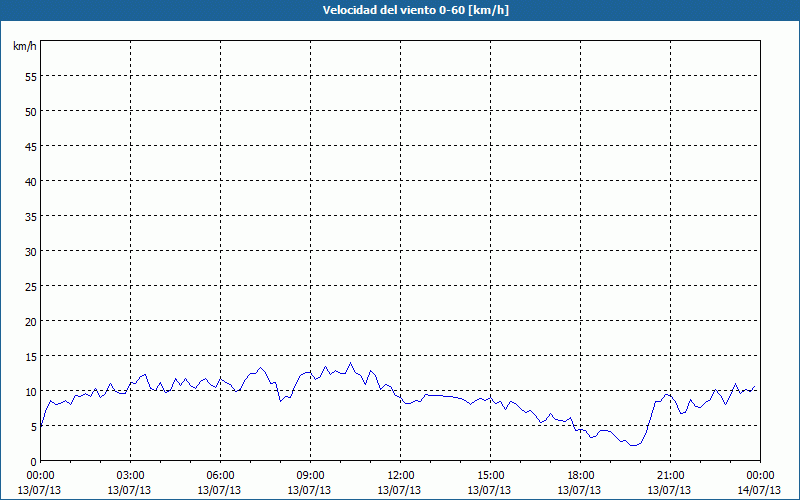Click the 12:00 time axis label

(401, 476)
